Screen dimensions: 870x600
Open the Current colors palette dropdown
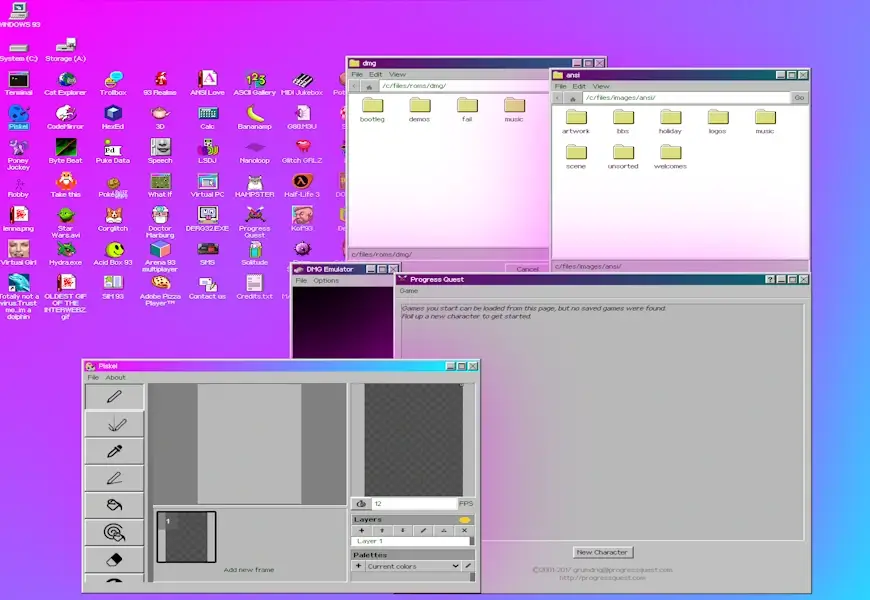[x=412, y=566]
